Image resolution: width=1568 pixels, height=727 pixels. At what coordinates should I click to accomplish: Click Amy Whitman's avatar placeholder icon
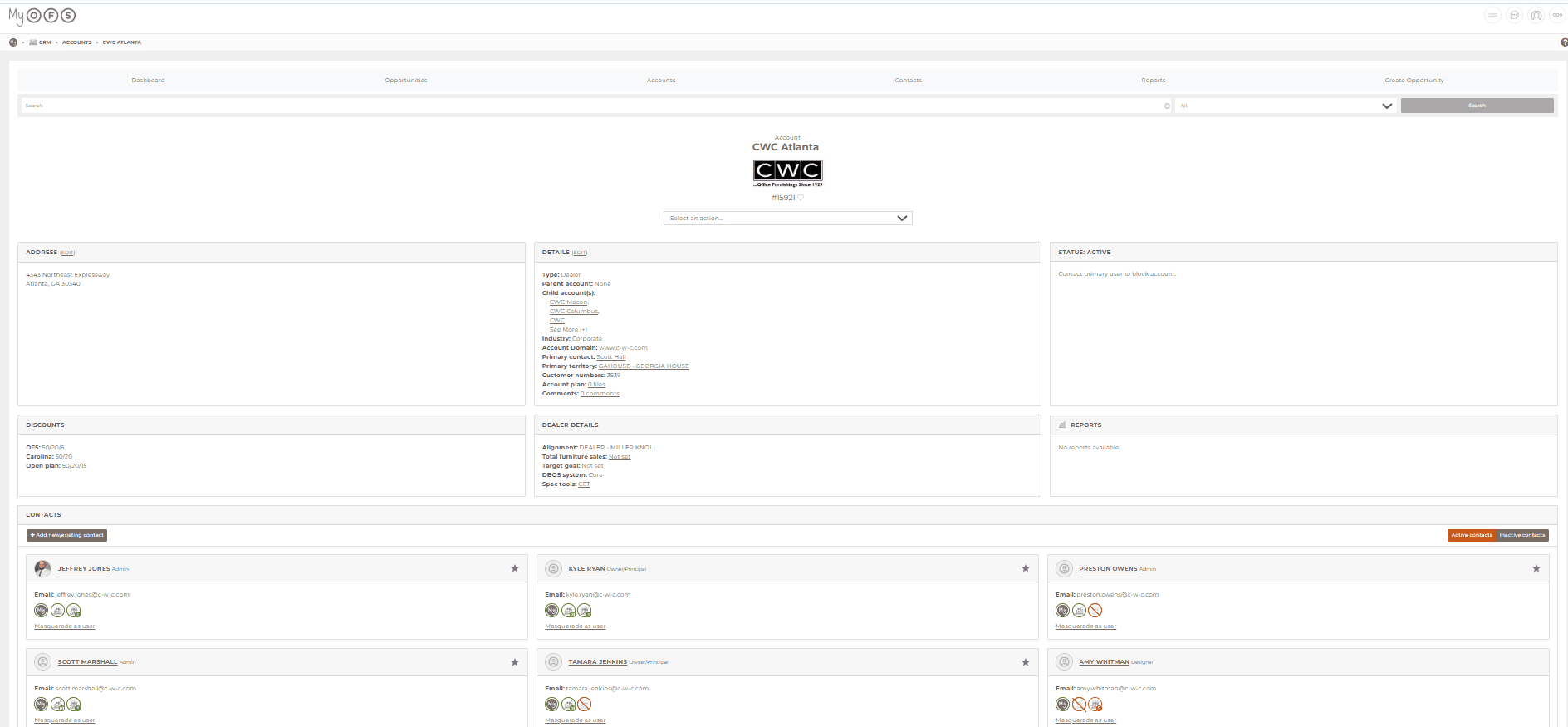[1064, 662]
